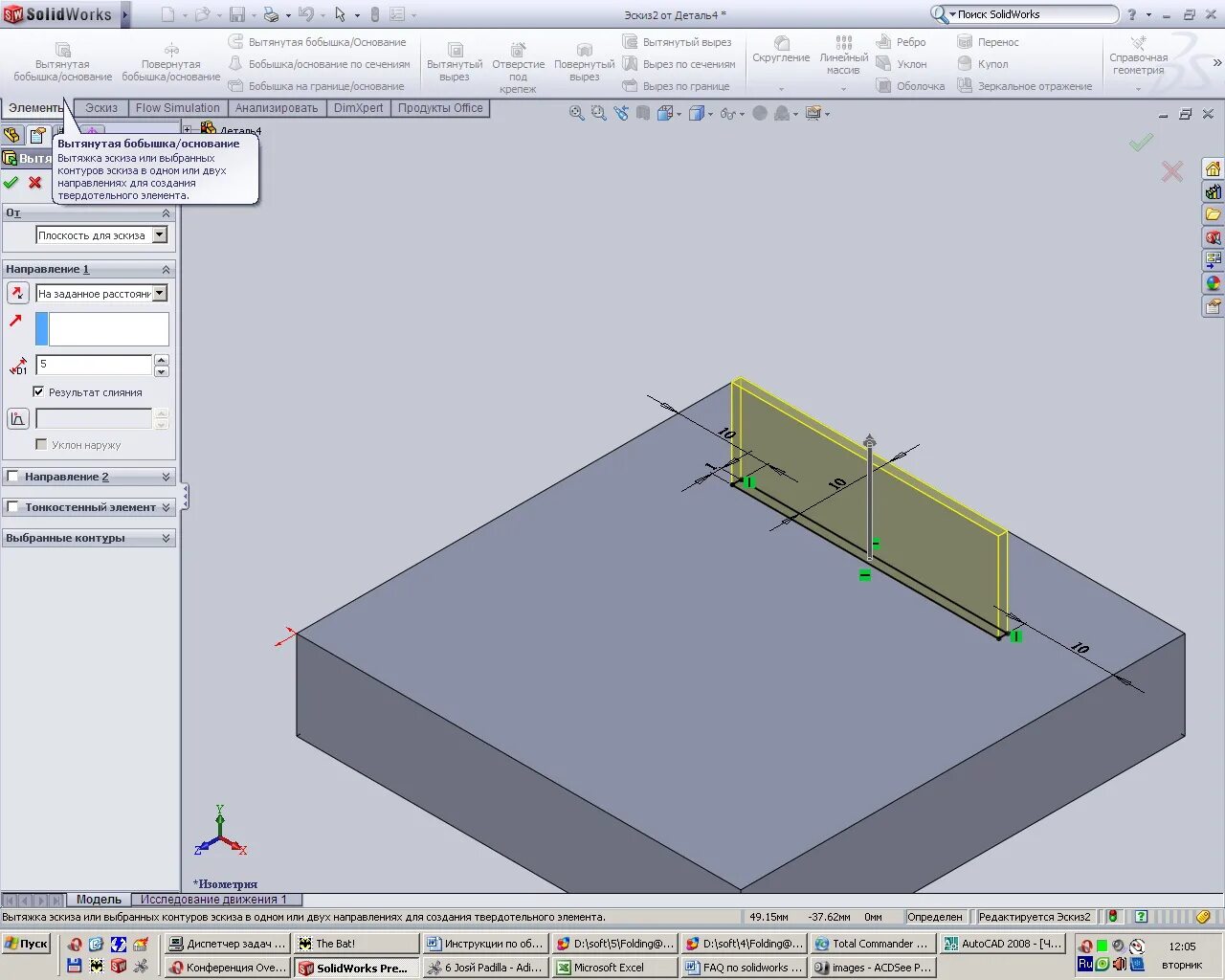The image size is (1225, 980).
Task: Open Microsoft Excel from the taskbar
Action: coord(613,968)
